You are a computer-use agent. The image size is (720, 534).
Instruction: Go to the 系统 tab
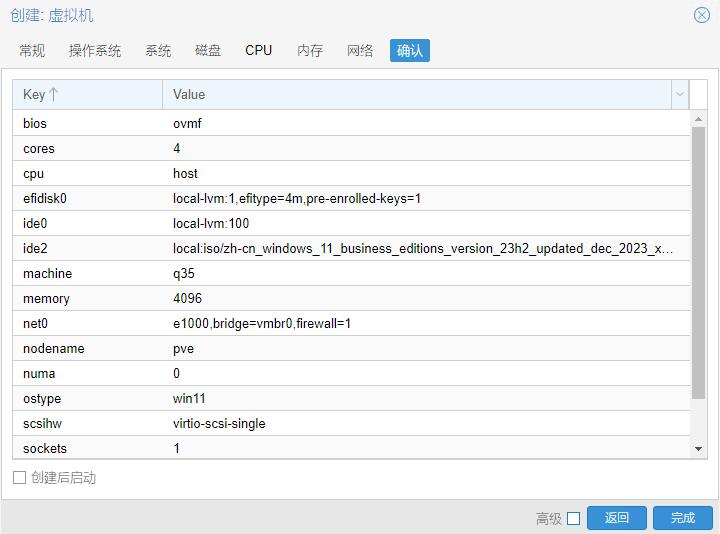point(158,50)
